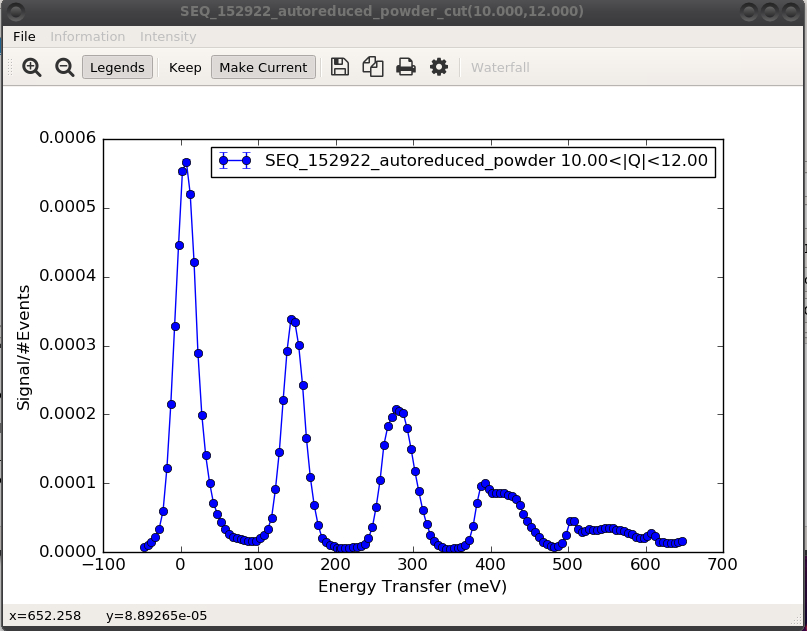Screen dimensions: 807x631
Task: Open the Information menu
Action: (88, 36)
